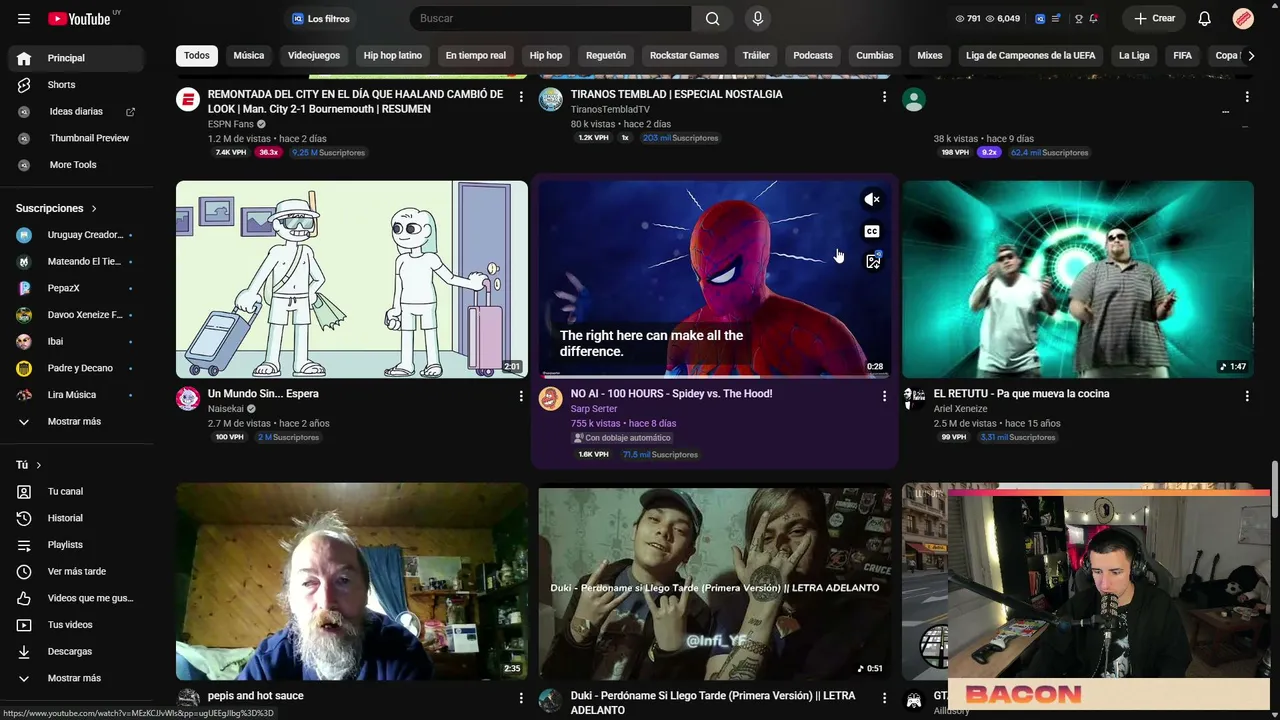Select the Hip hop latino chip
Screen dimensions: 1280x720
click(393, 56)
